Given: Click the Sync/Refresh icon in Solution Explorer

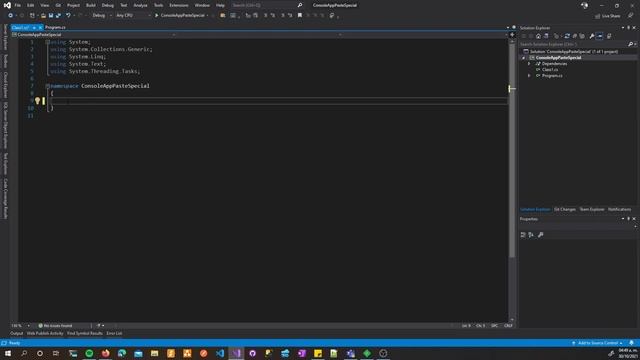Looking at the screenshot, I should coord(567,36).
